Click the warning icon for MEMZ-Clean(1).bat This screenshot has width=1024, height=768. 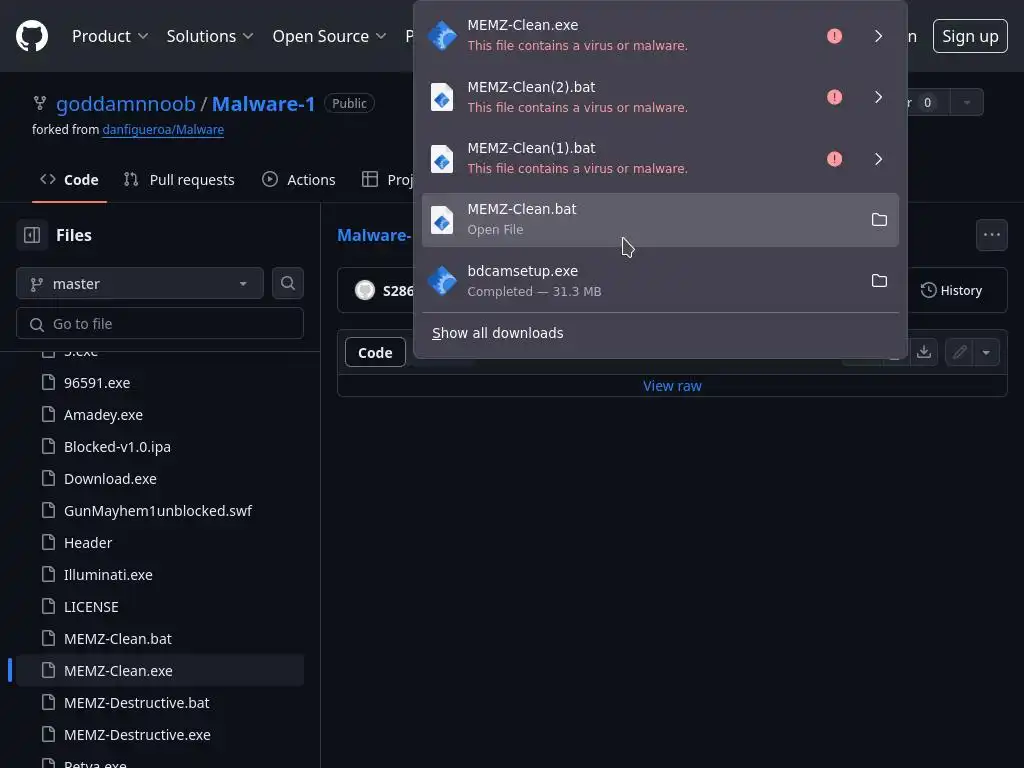coord(834,159)
